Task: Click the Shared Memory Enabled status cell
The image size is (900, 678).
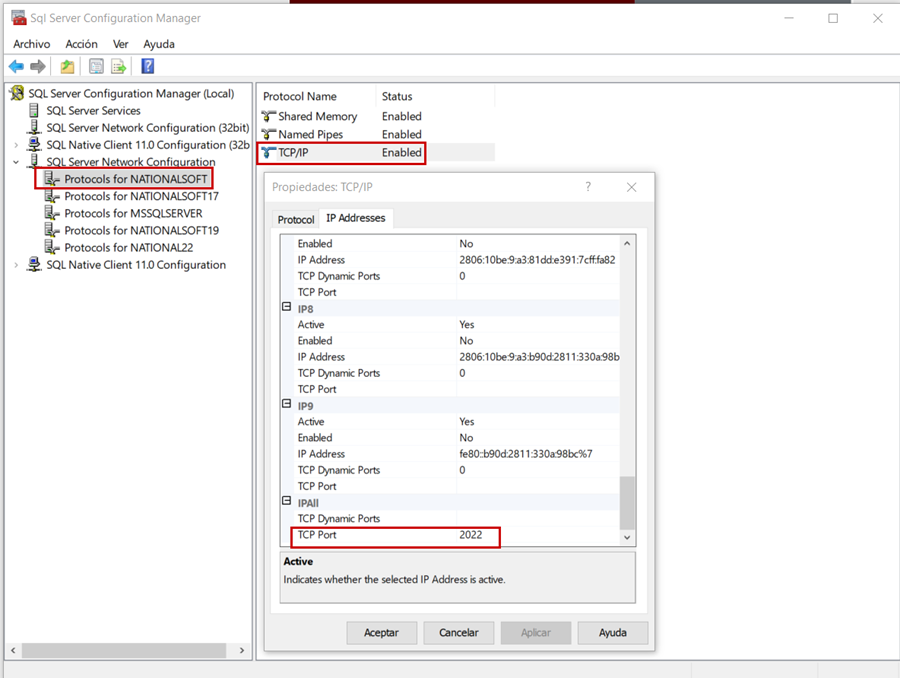Action: coord(402,117)
